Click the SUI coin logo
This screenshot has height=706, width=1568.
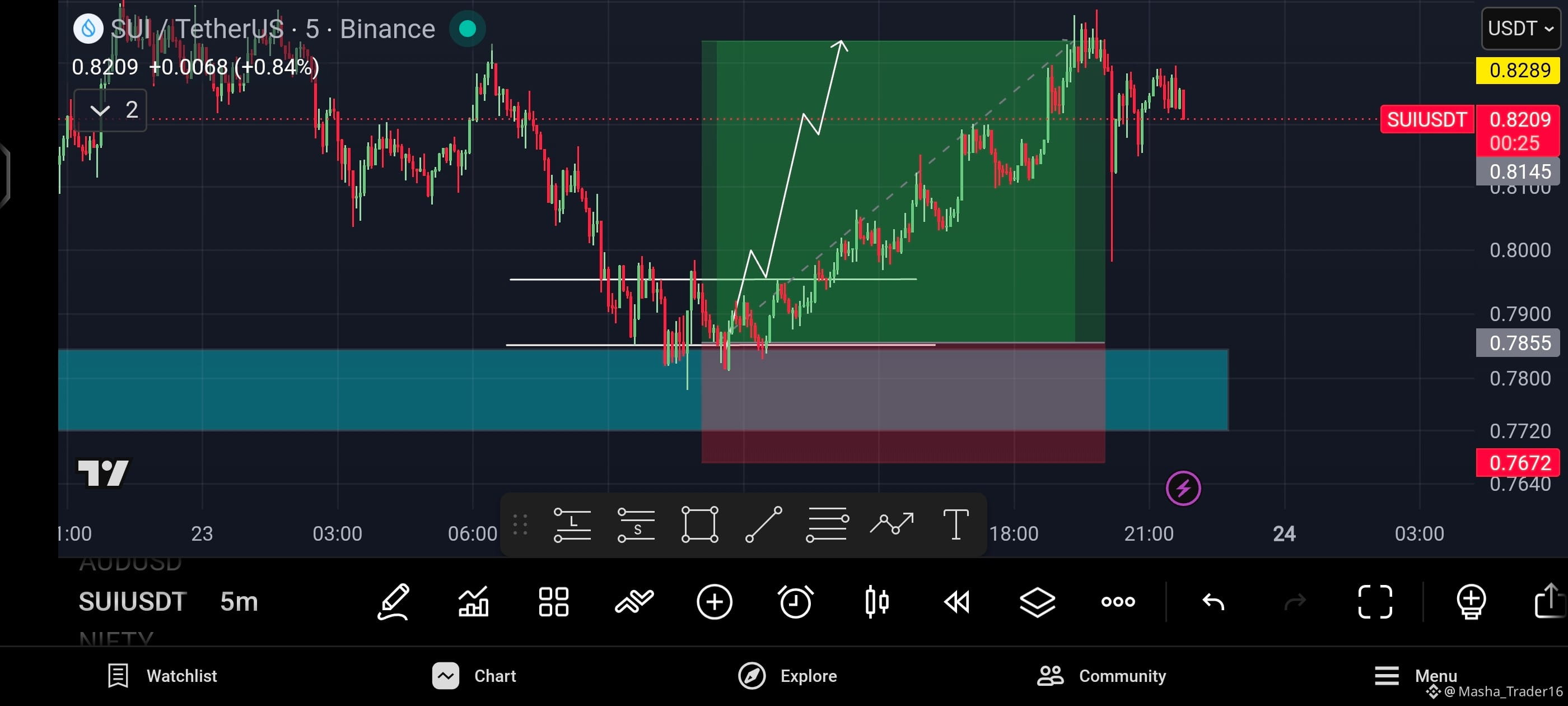(88, 29)
